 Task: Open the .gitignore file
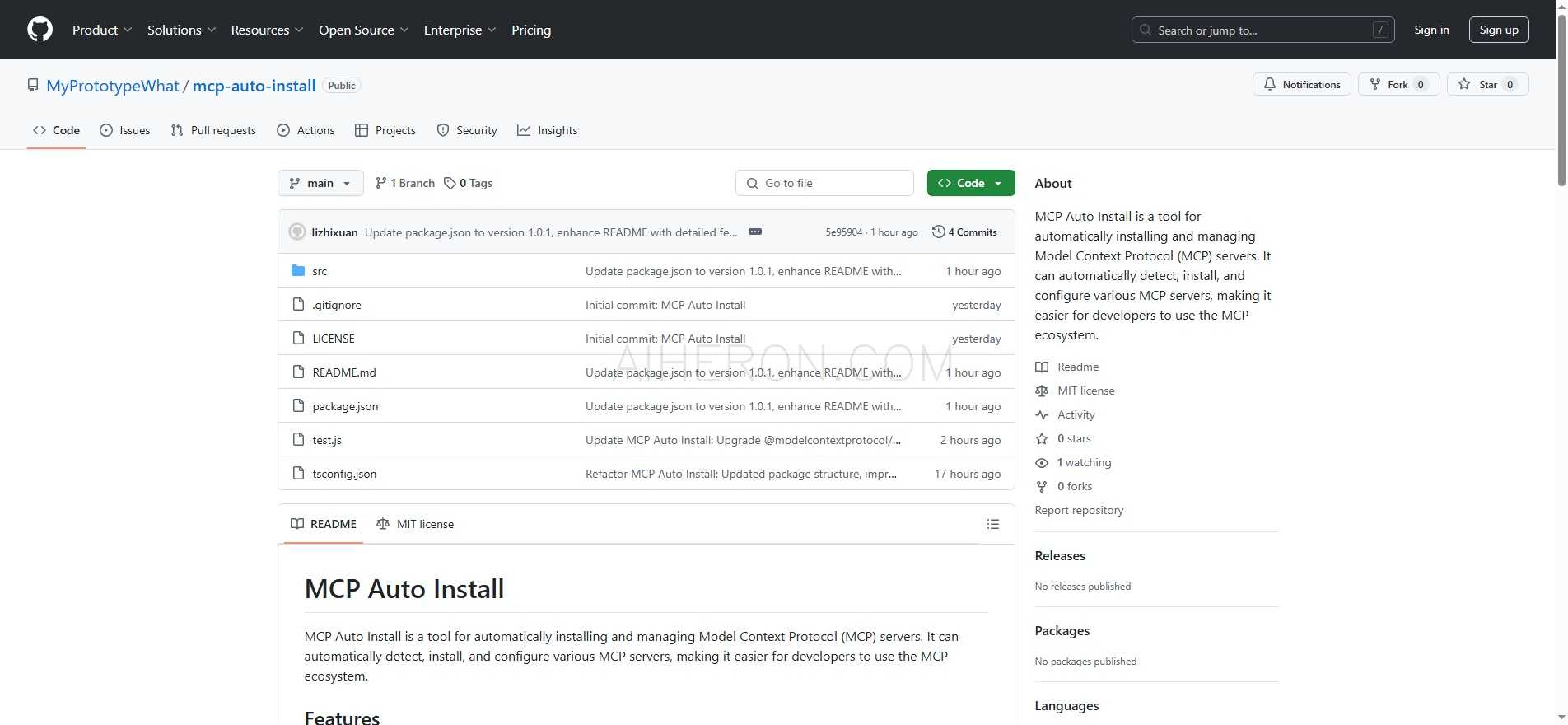[336, 305]
